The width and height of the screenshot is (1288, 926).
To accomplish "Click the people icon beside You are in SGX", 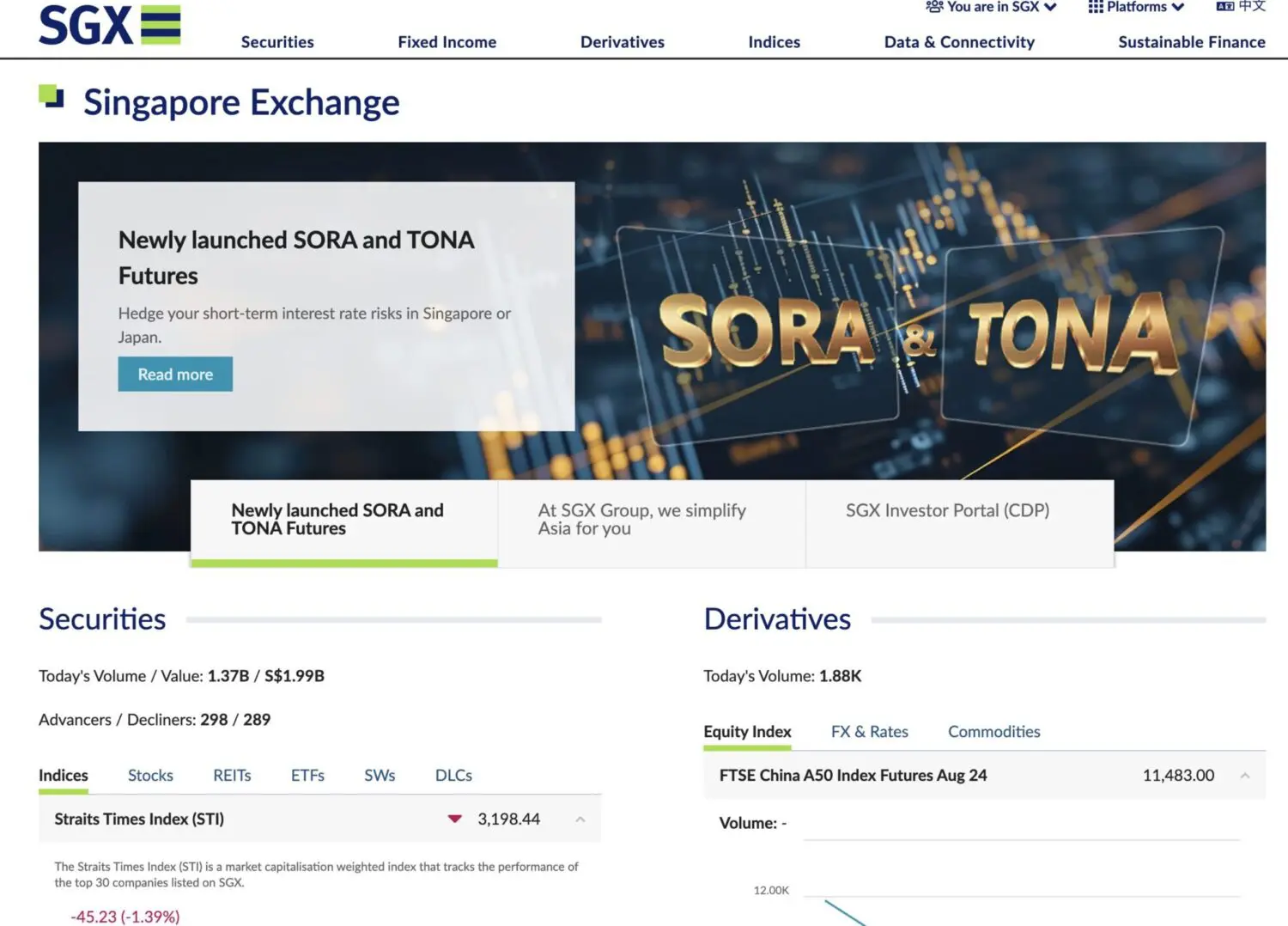I will [x=934, y=7].
